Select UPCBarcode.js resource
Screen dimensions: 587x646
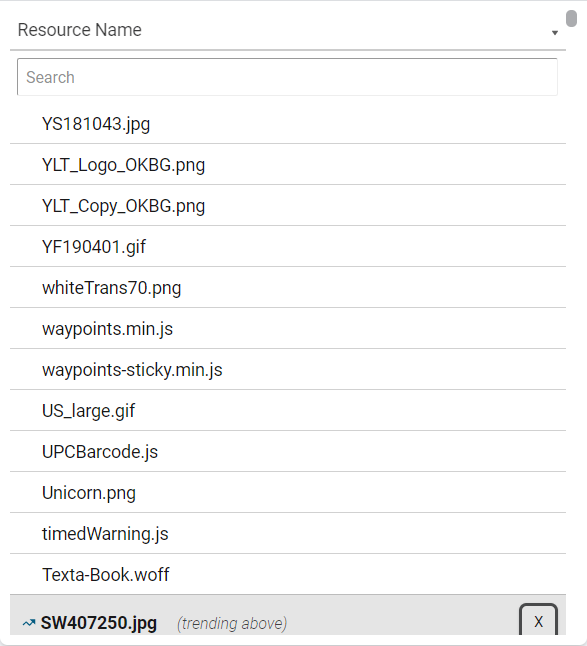(x=288, y=451)
